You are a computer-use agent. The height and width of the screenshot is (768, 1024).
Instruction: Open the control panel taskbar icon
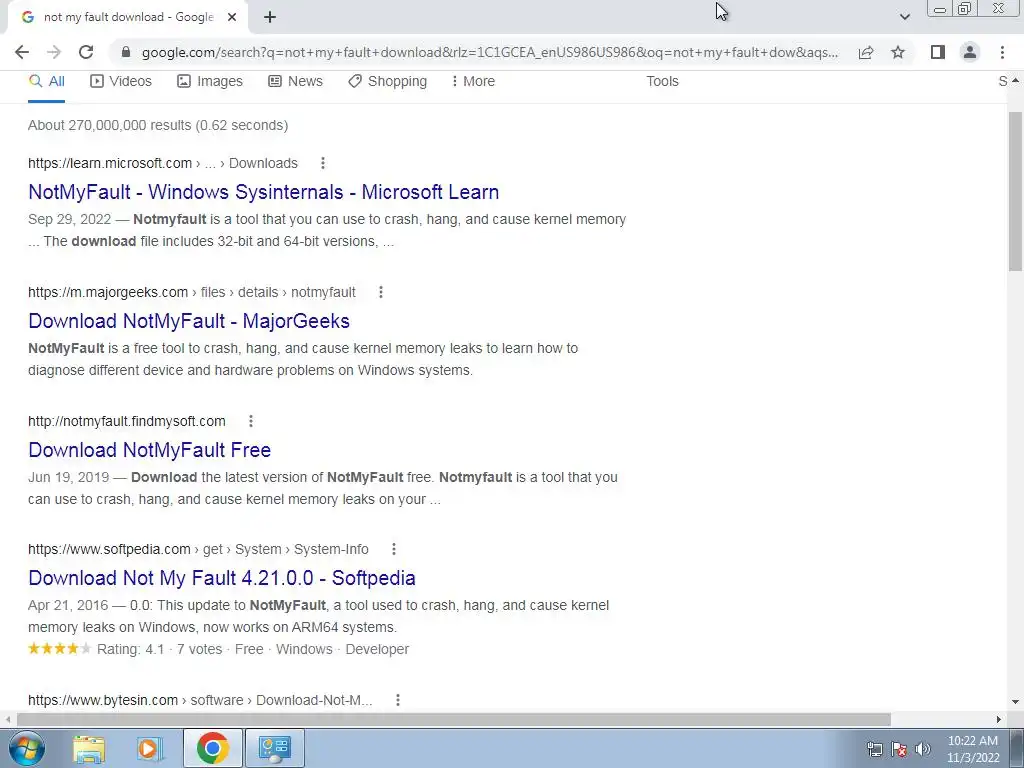[275, 748]
